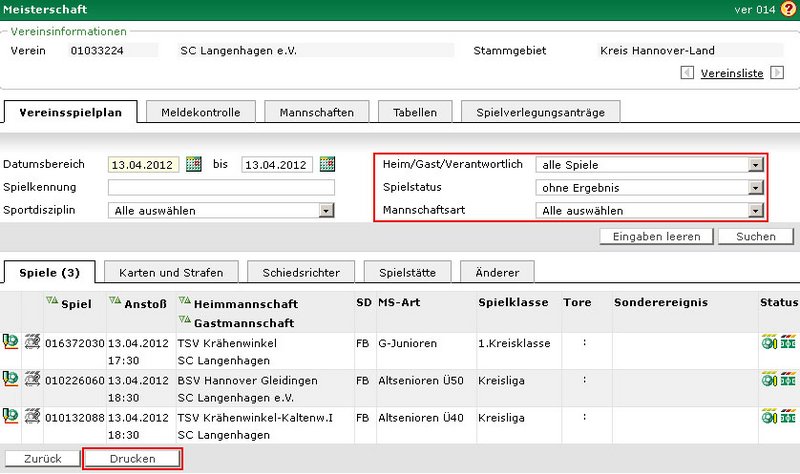This screenshot has width=800, height=474.
Task: Expand the Heim/Gast/Verantwortlich dropdown
Action: coord(756,165)
